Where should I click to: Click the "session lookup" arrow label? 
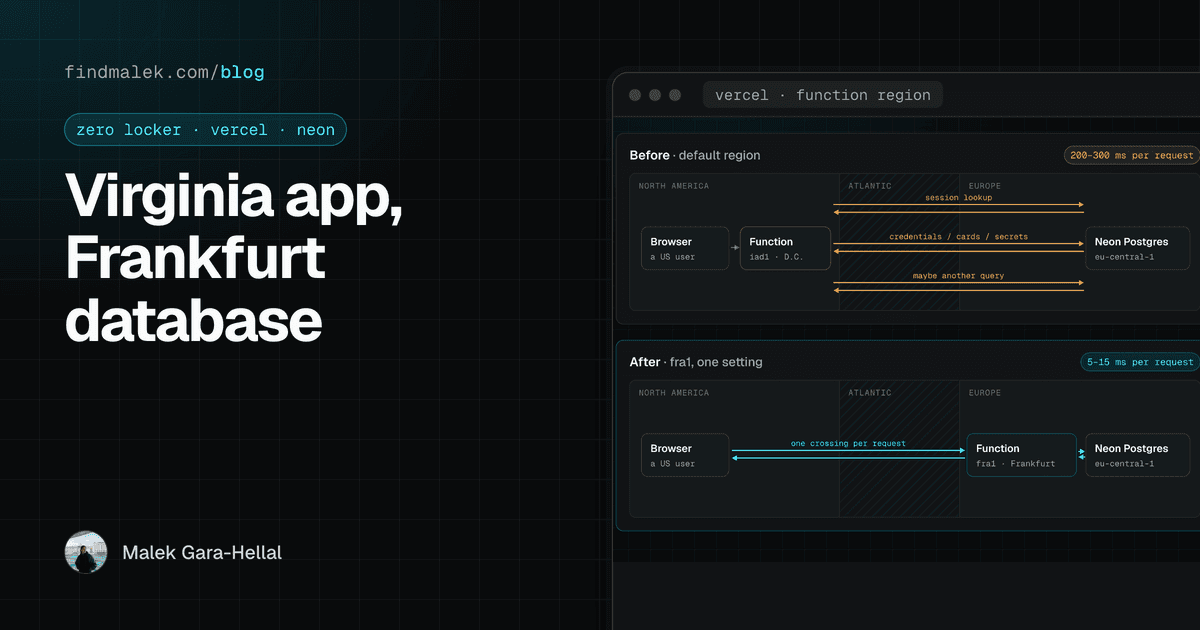(x=958, y=198)
